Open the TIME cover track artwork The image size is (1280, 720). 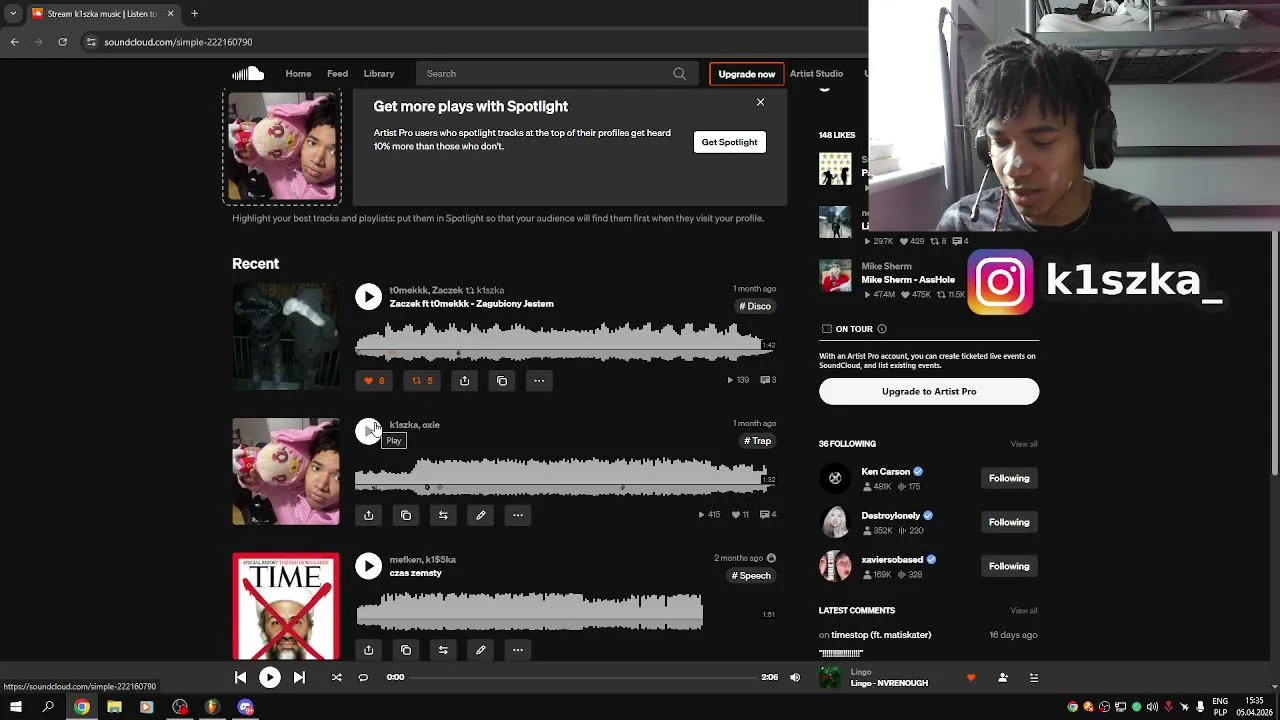tap(286, 606)
